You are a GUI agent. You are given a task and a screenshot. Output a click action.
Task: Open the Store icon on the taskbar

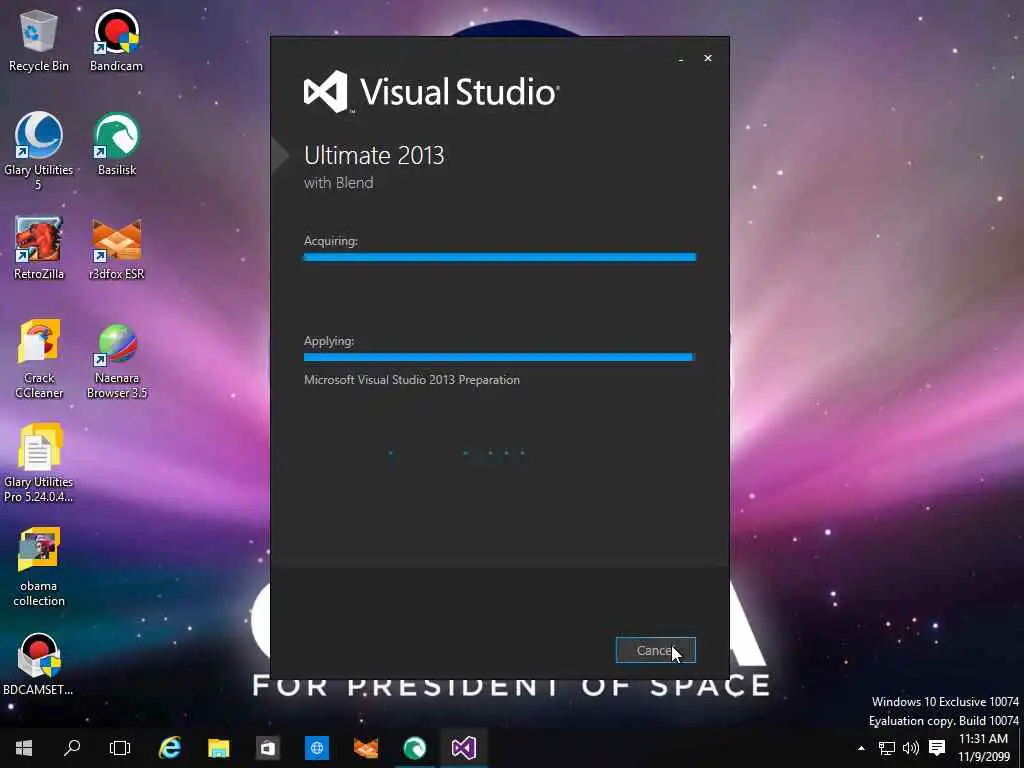pyautogui.click(x=268, y=748)
